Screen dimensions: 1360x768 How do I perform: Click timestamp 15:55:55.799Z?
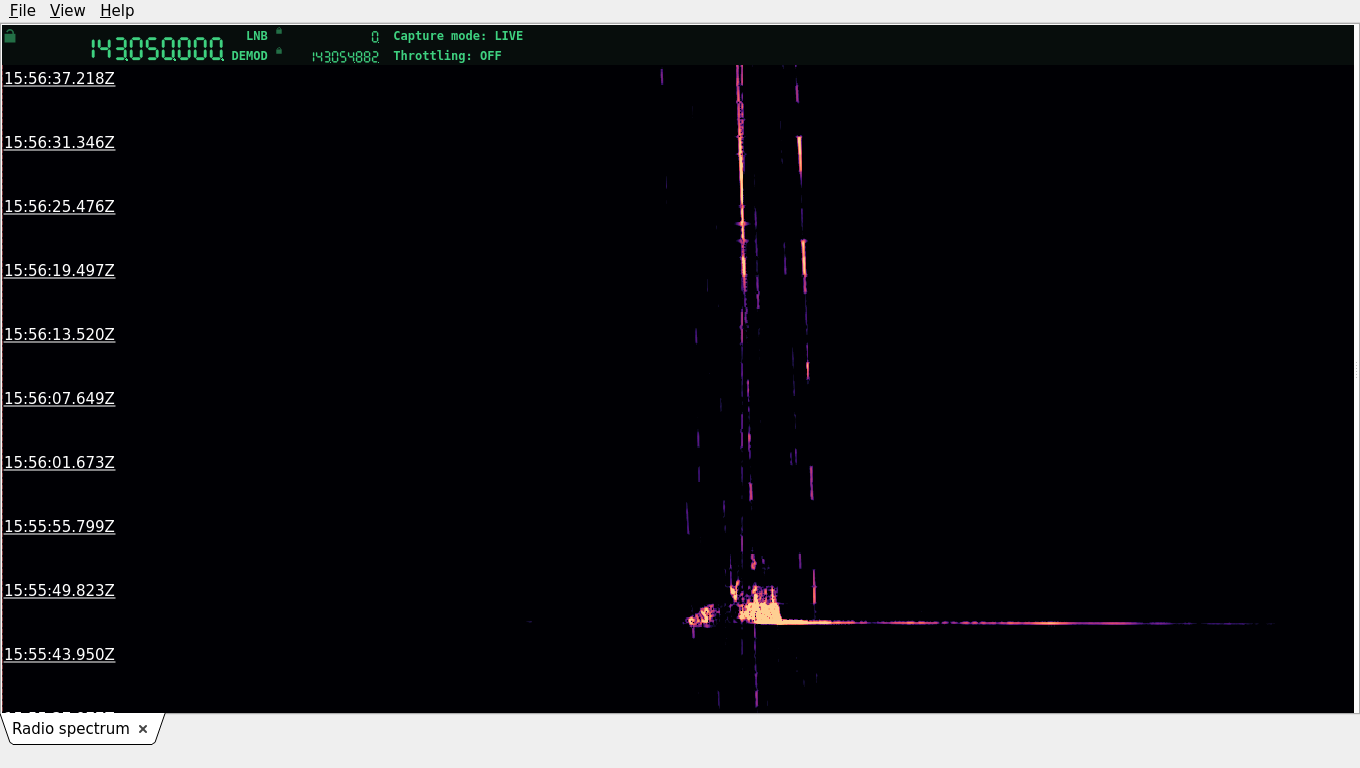[x=59, y=526]
